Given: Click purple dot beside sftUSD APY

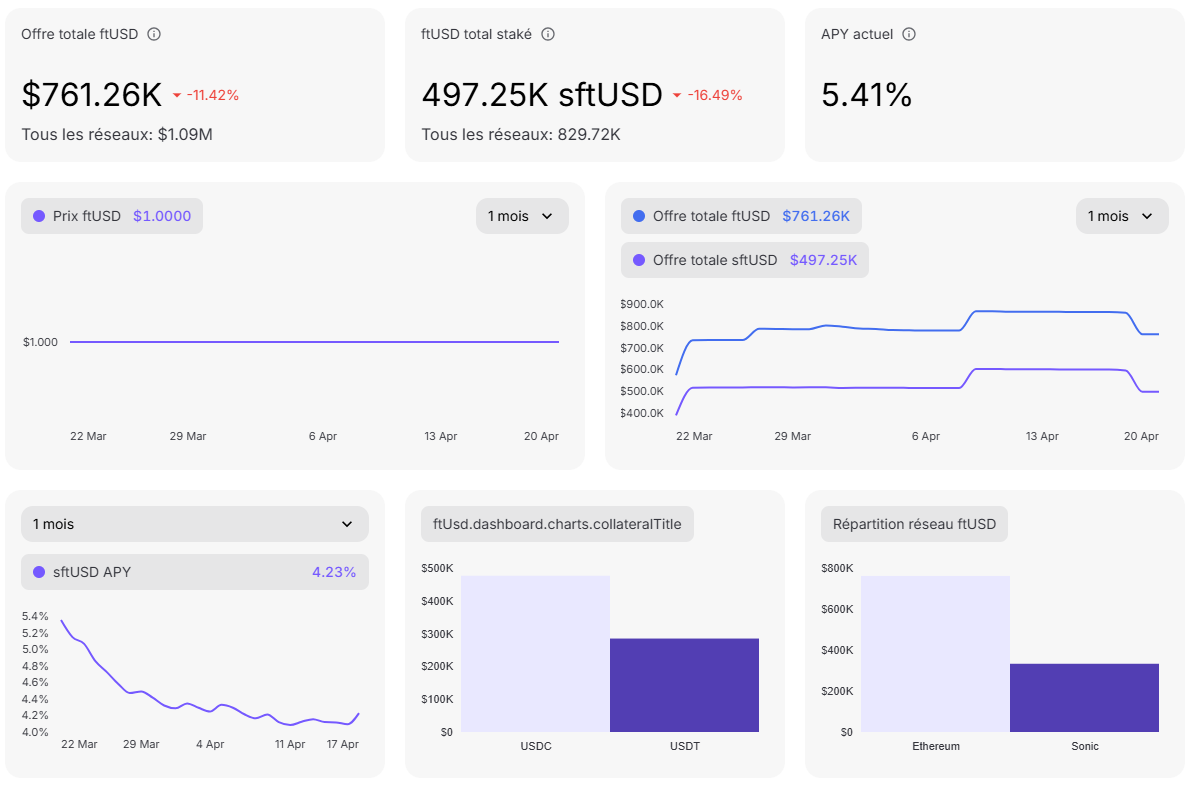Looking at the screenshot, I should pyautogui.click(x=39, y=572).
